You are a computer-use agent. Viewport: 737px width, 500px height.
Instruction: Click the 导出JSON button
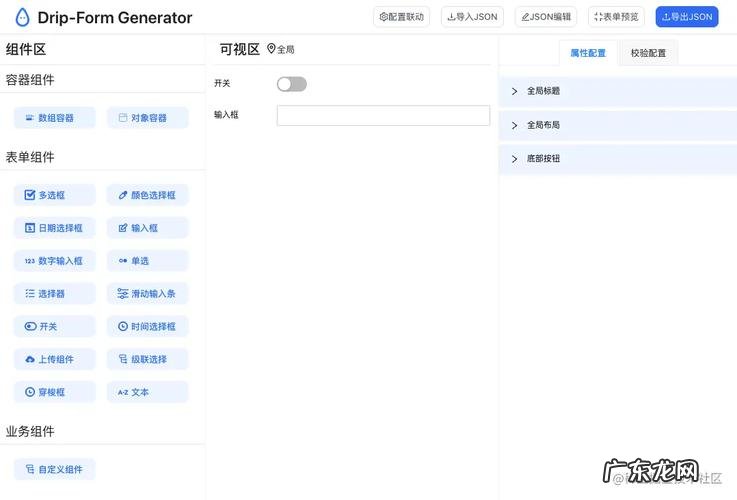(687, 17)
